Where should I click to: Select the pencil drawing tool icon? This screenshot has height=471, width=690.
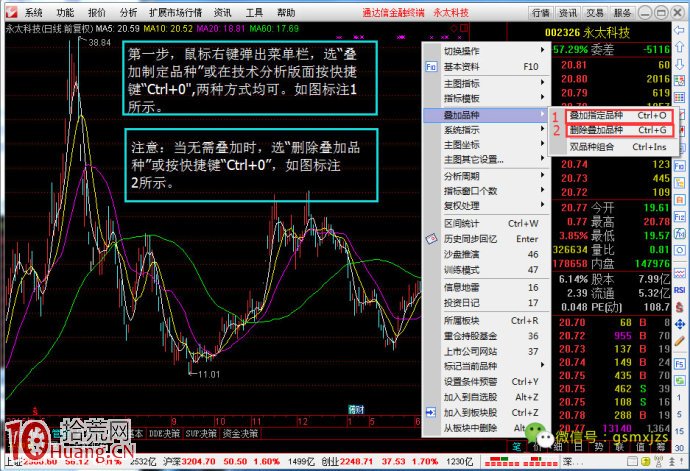click(679, 341)
